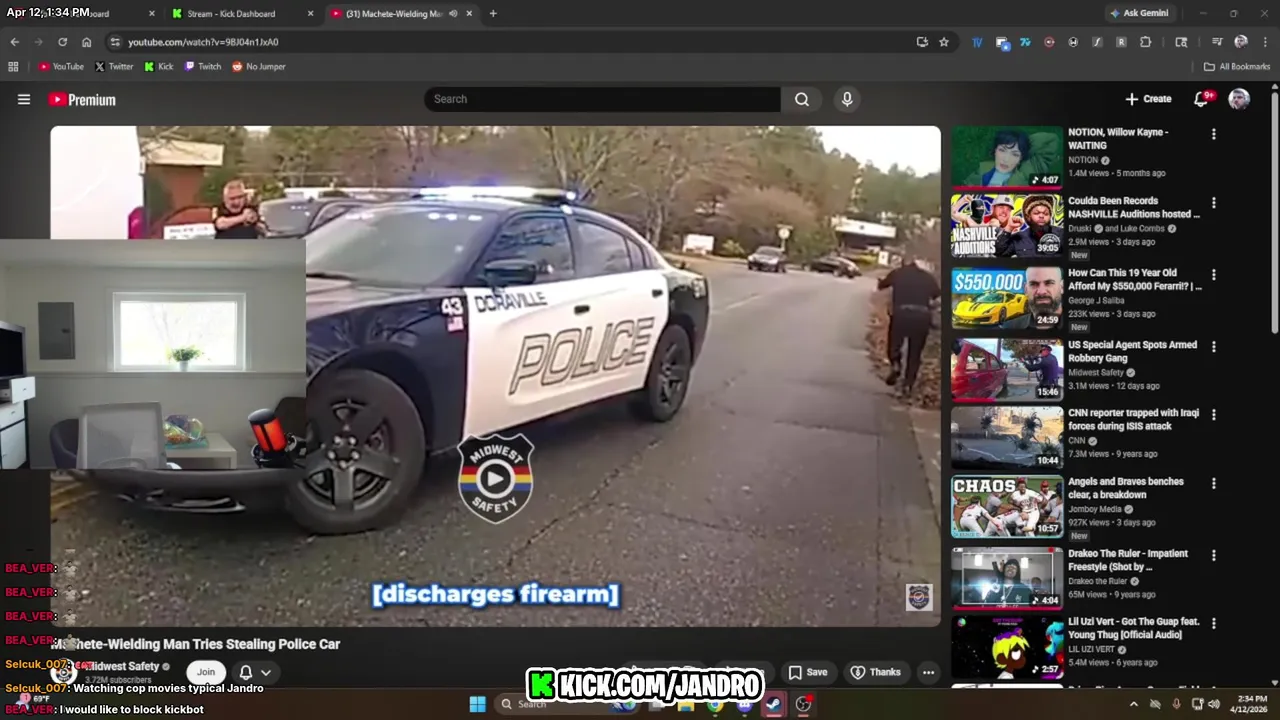Open options for Coulda Been Records video
The image size is (1280, 720).
tap(1214, 203)
